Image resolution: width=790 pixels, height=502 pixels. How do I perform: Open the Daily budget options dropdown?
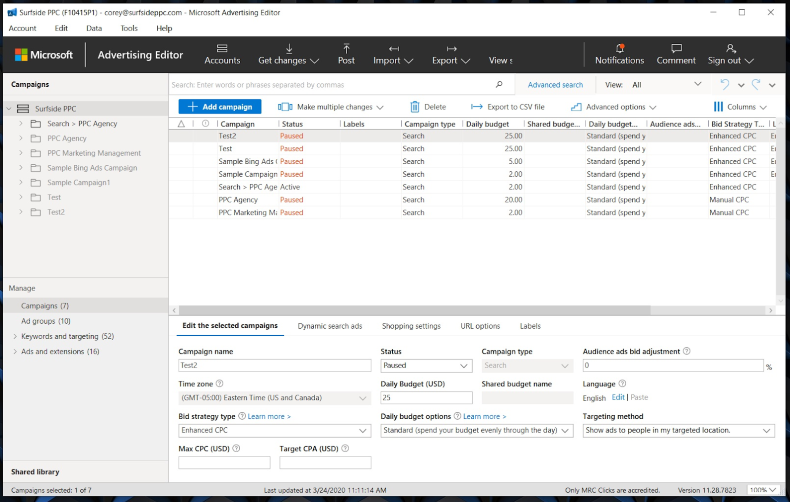coord(477,430)
